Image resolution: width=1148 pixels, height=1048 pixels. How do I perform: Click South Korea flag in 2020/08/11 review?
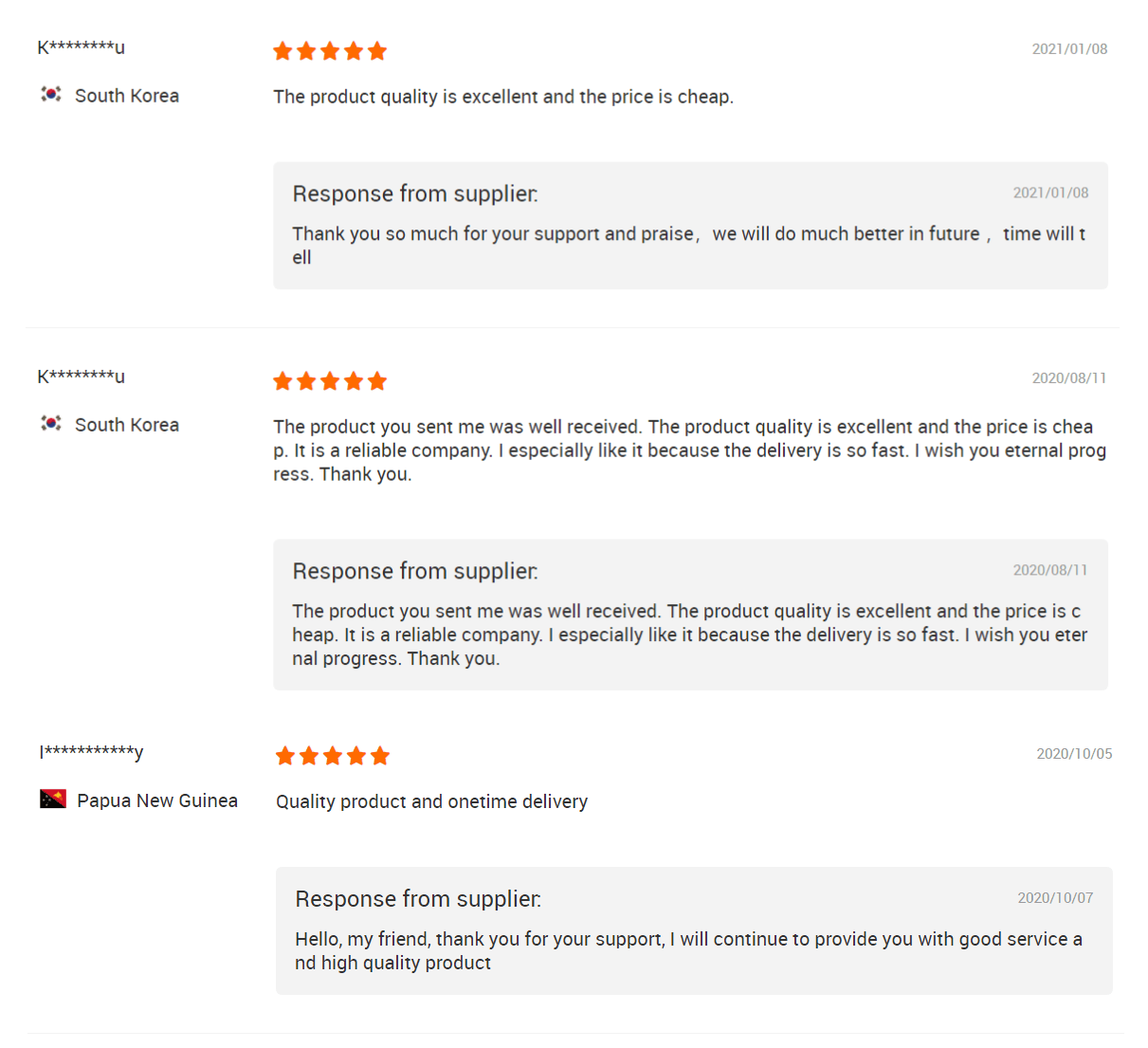(51, 423)
